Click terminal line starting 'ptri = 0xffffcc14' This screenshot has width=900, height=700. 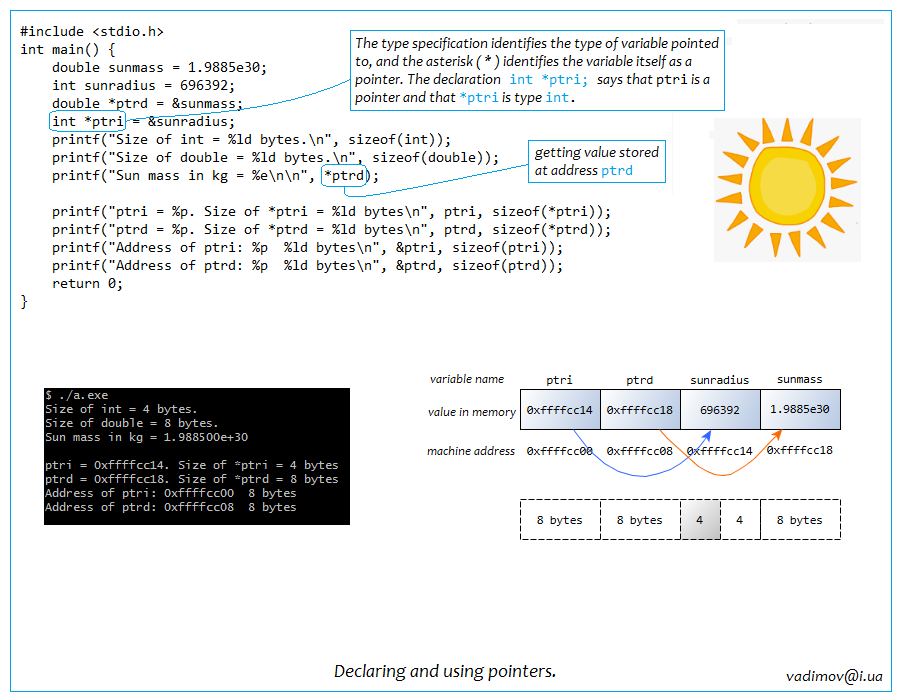click(x=192, y=465)
